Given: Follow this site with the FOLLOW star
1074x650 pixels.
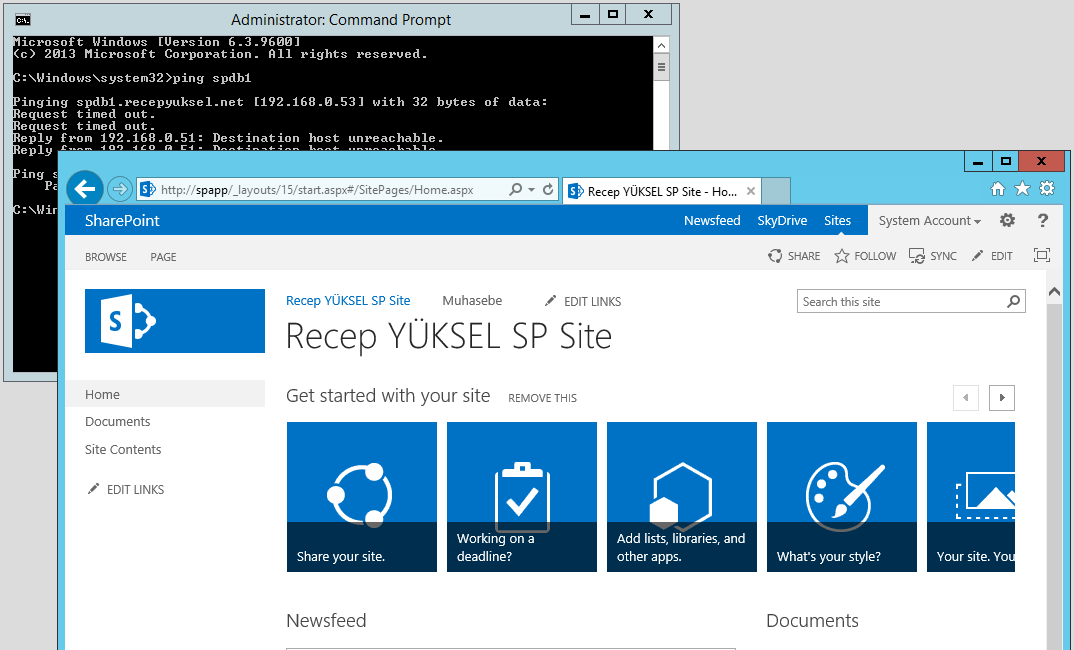Looking at the screenshot, I should (x=865, y=256).
